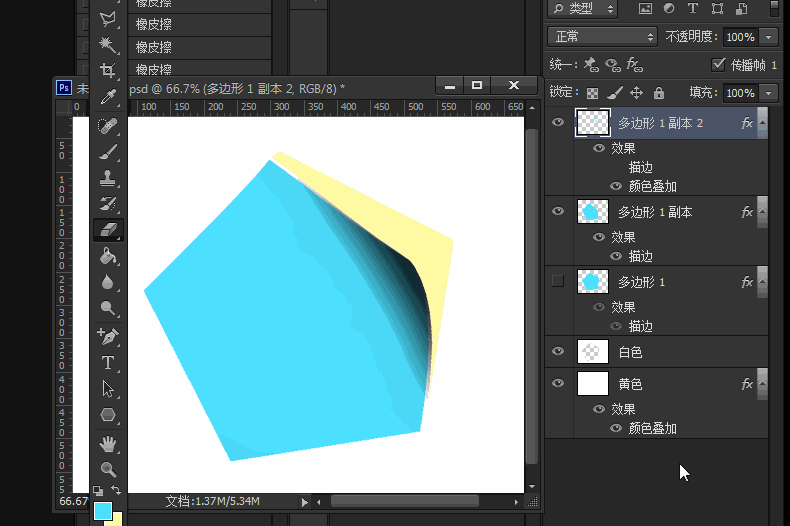Open the 类型 layer filter dropdown
This screenshot has height=526, width=790.
click(582, 8)
